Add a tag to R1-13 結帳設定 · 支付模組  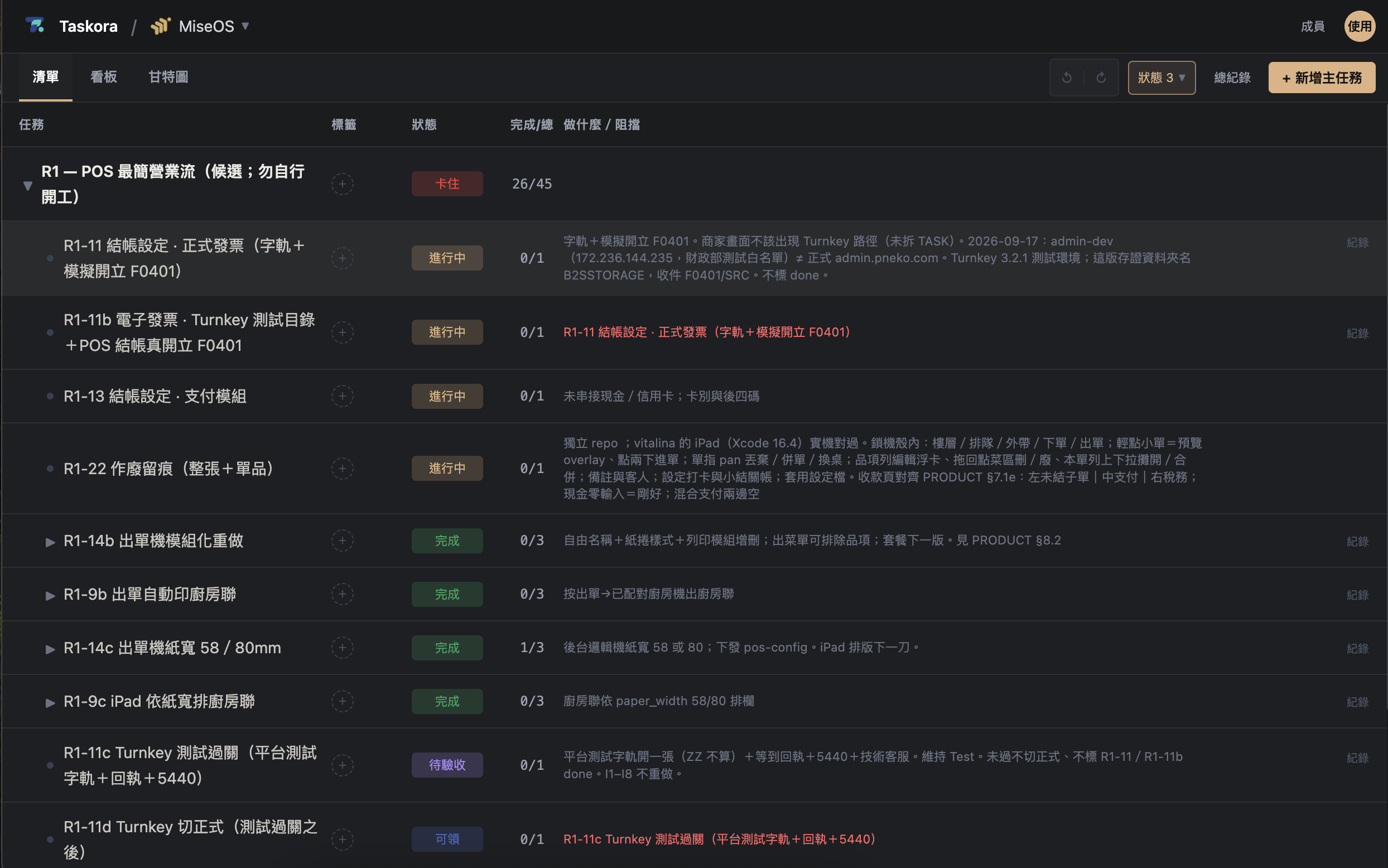click(342, 396)
